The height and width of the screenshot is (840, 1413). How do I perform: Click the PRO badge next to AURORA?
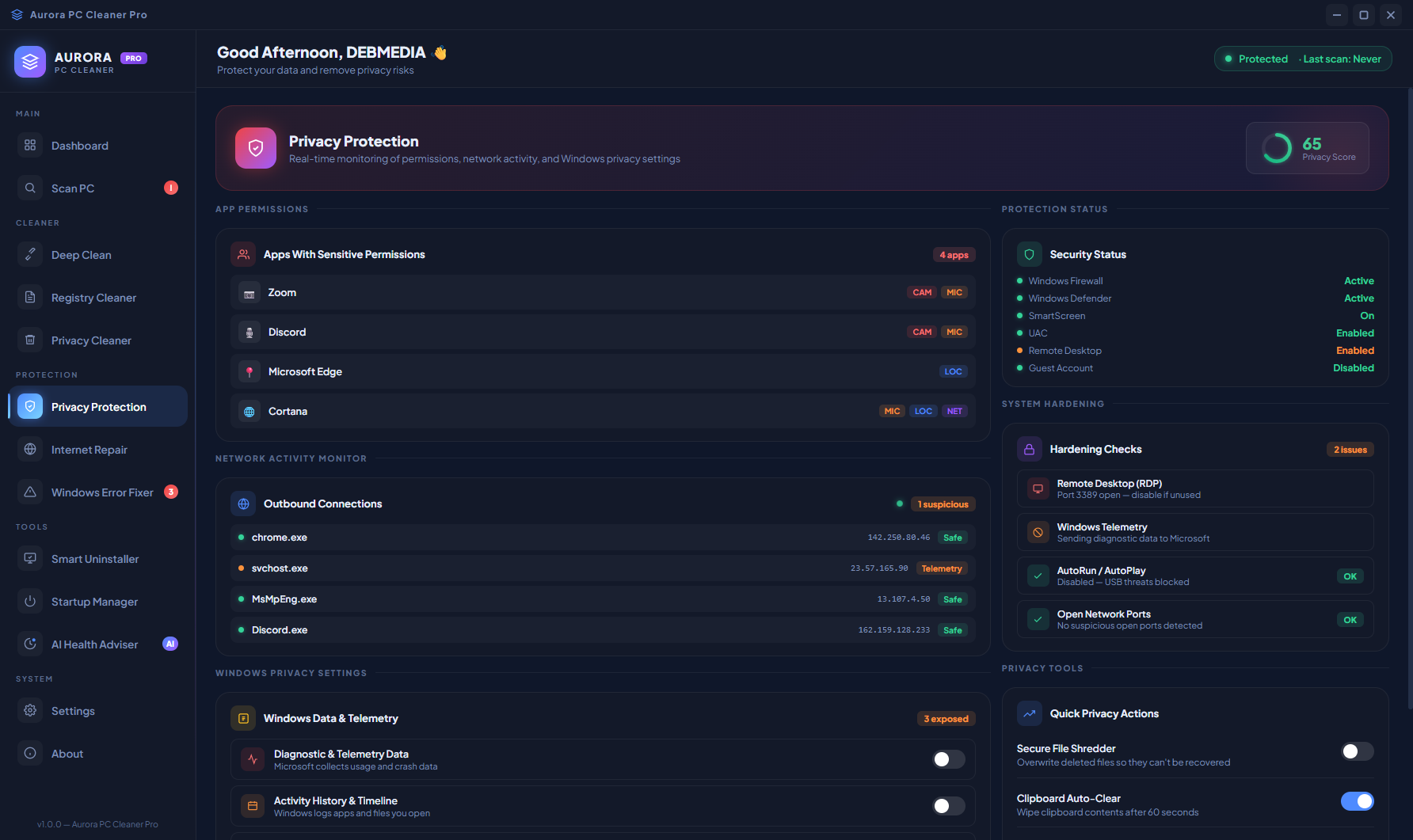click(134, 58)
